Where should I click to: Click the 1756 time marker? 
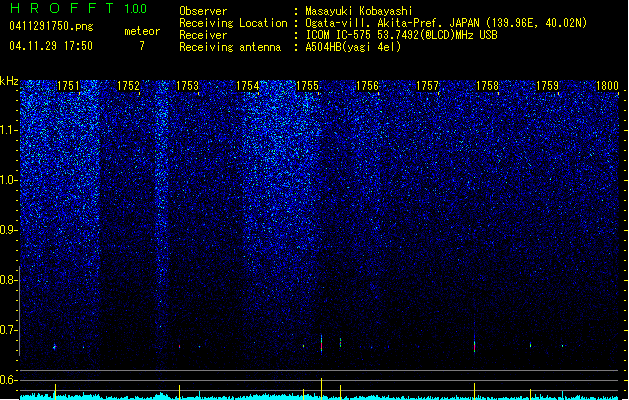(367, 86)
